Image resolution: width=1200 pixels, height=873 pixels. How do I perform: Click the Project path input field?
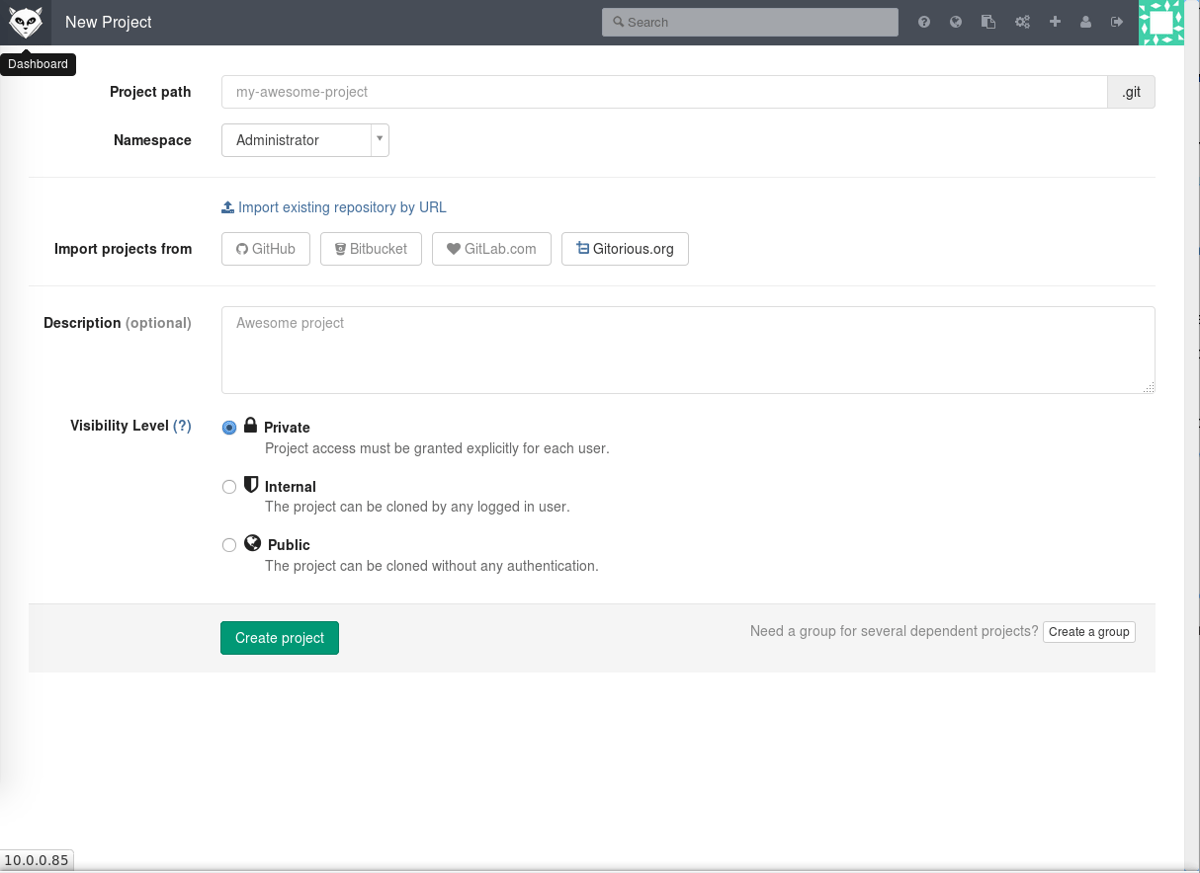point(660,91)
